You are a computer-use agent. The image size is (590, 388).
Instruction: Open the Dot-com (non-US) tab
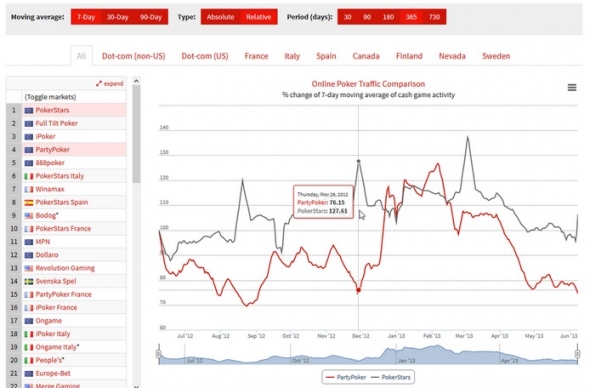click(134, 56)
